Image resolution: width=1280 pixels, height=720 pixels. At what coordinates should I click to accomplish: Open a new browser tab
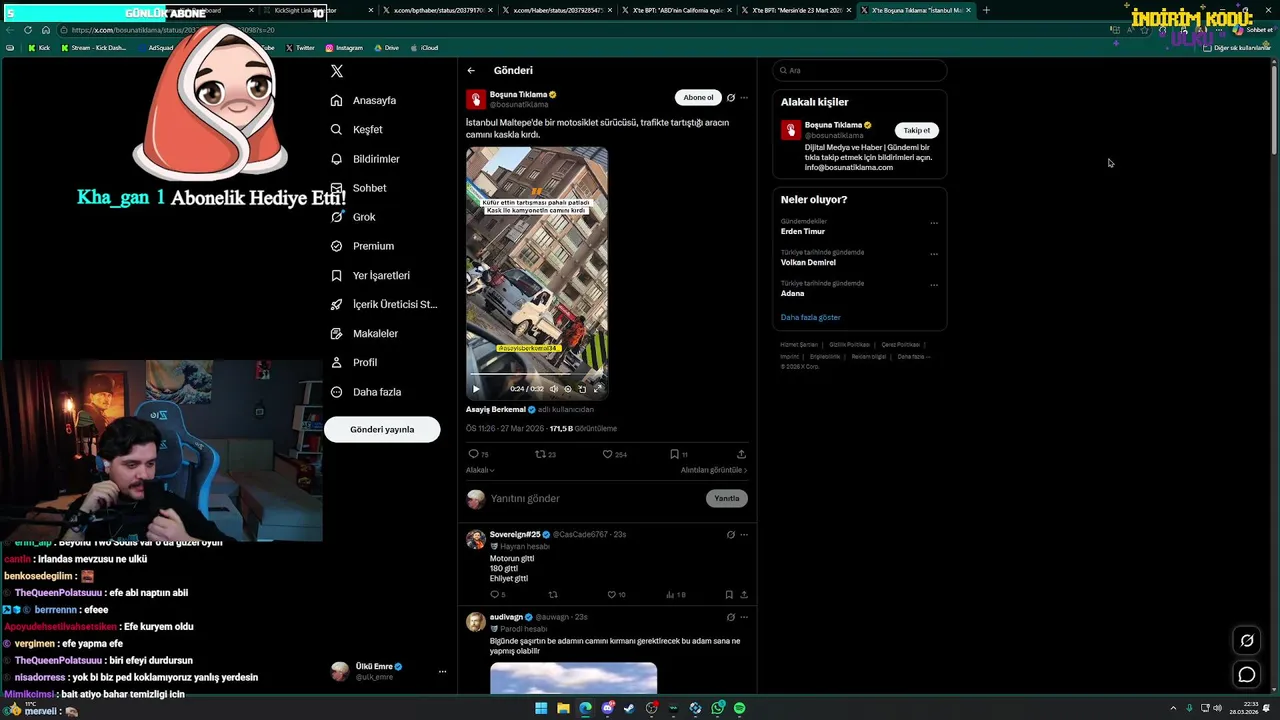[x=986, y=10]
